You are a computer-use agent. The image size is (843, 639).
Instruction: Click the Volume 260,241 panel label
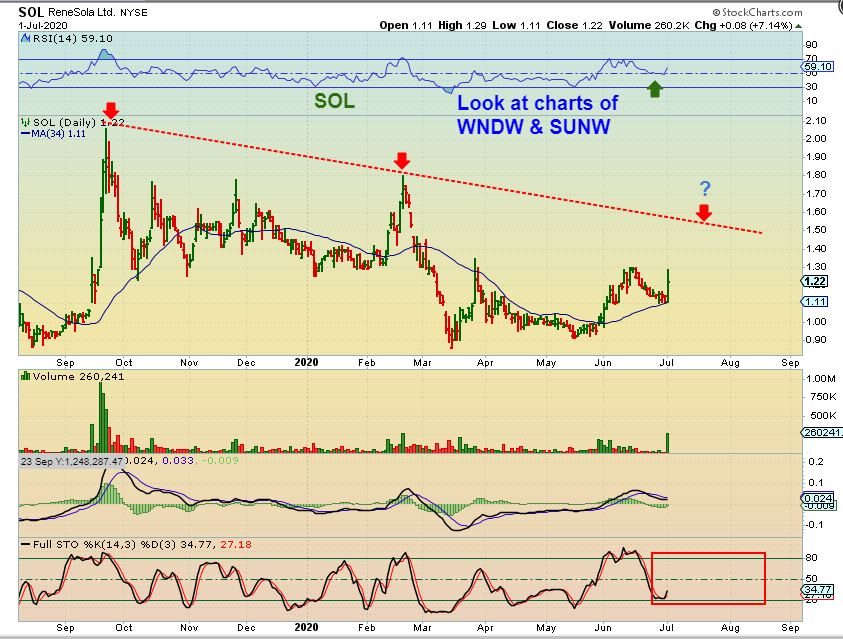click(78, 376)
